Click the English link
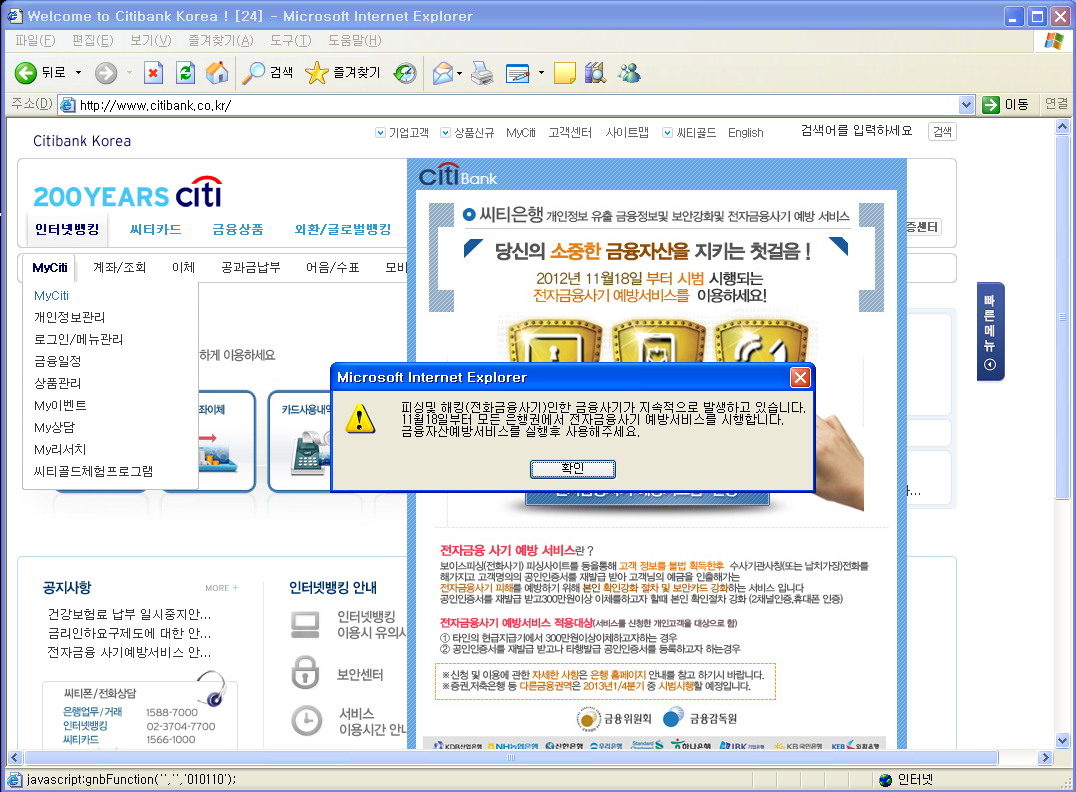Viewport: 1076px width, 792px height. click(745, 132)
